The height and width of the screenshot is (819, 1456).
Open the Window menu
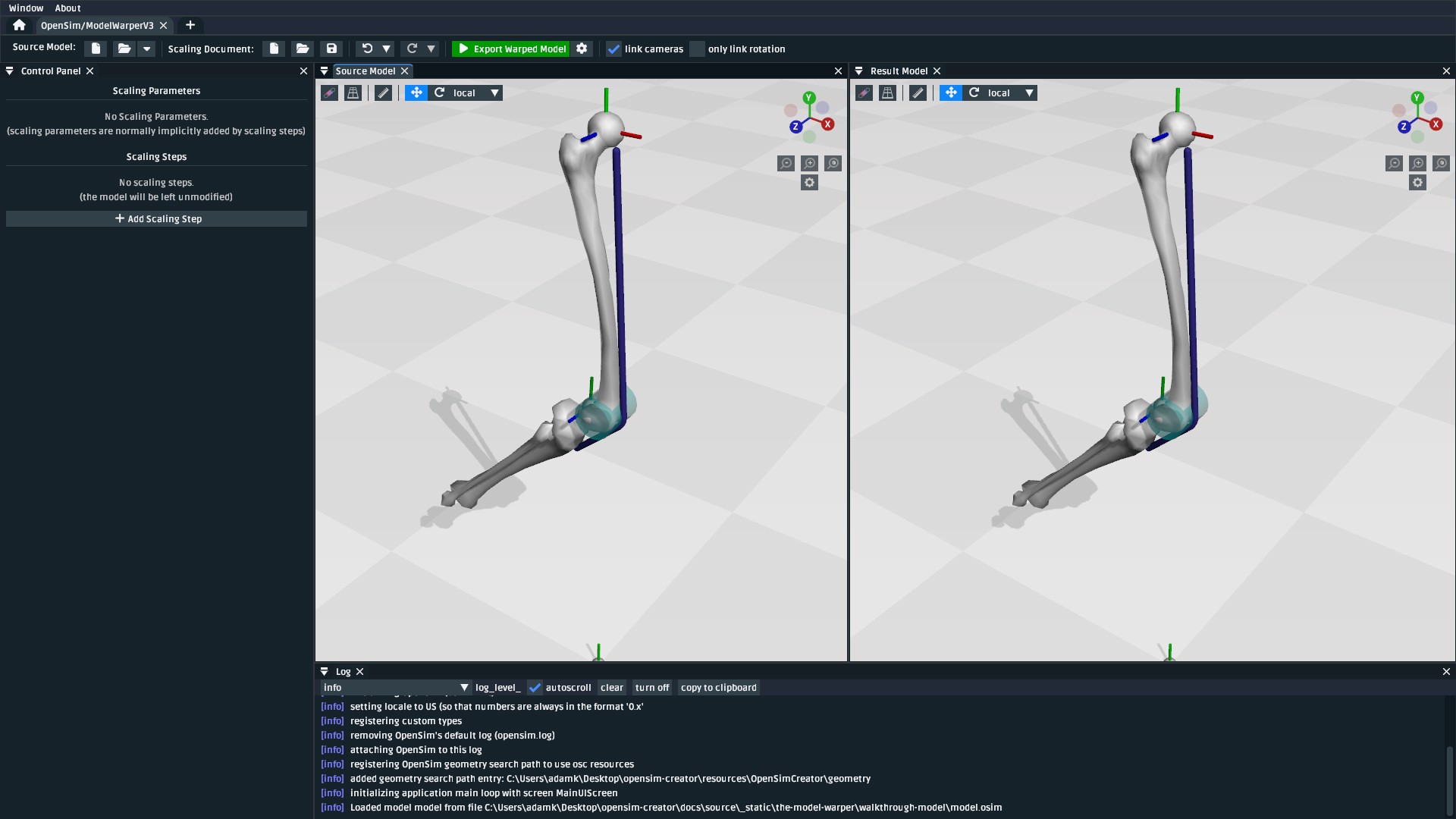coord(27,8)
